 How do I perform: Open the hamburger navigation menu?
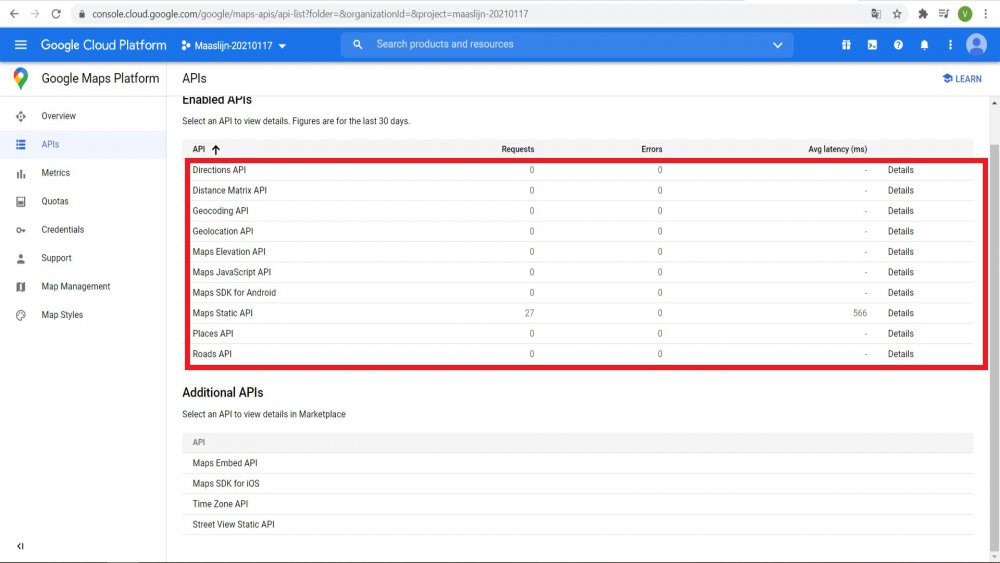(20, 45)
